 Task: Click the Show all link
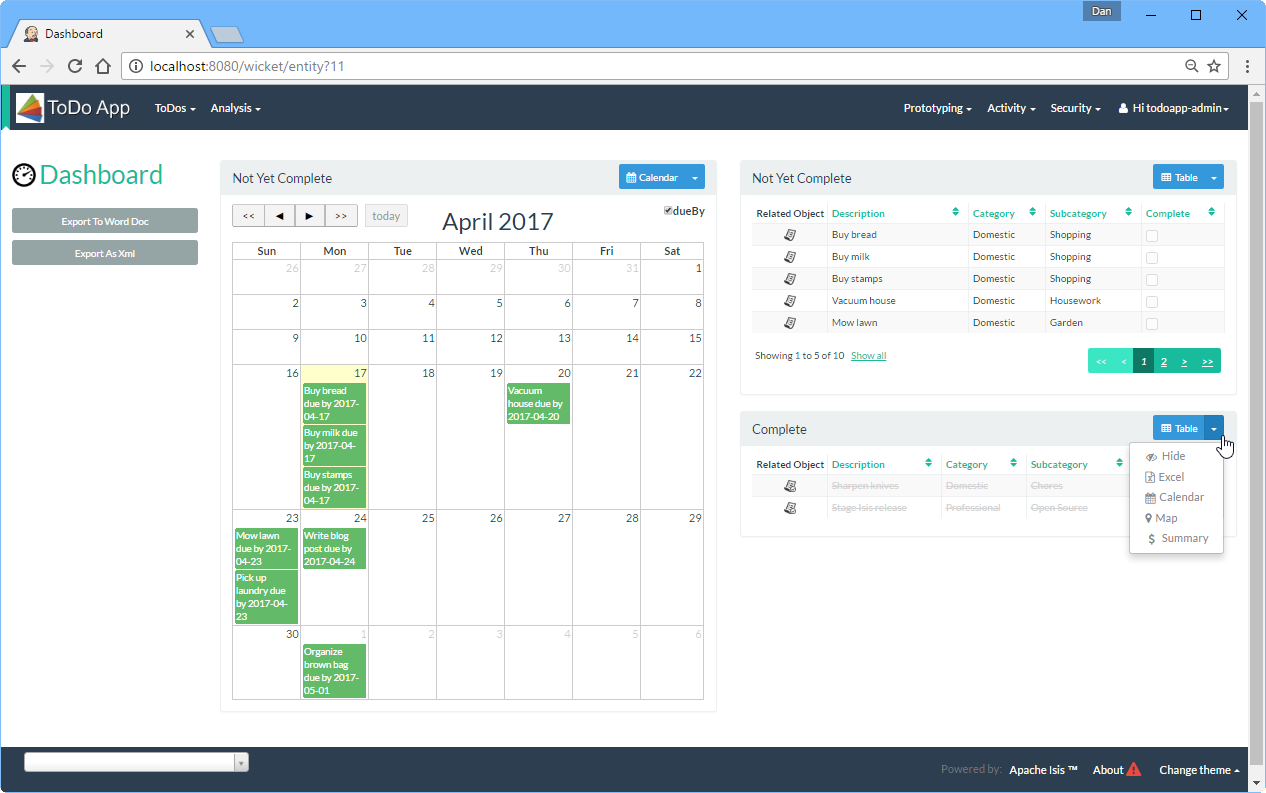click(x=868, y=356)
